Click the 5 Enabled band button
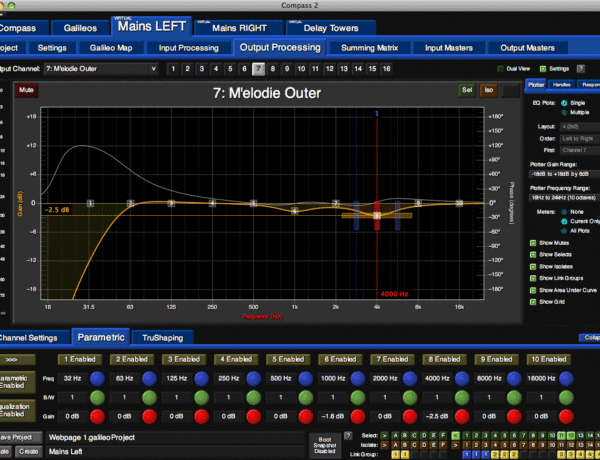The width and height of the screenshot is (600, 460). tap(290, 358)
